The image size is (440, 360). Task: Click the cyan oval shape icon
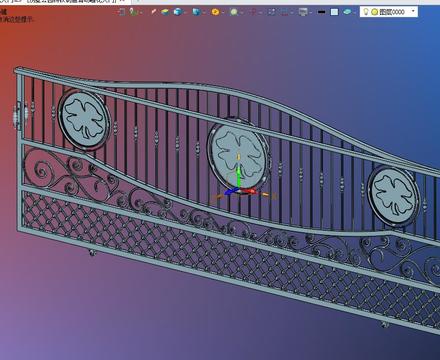coord(347,12)
